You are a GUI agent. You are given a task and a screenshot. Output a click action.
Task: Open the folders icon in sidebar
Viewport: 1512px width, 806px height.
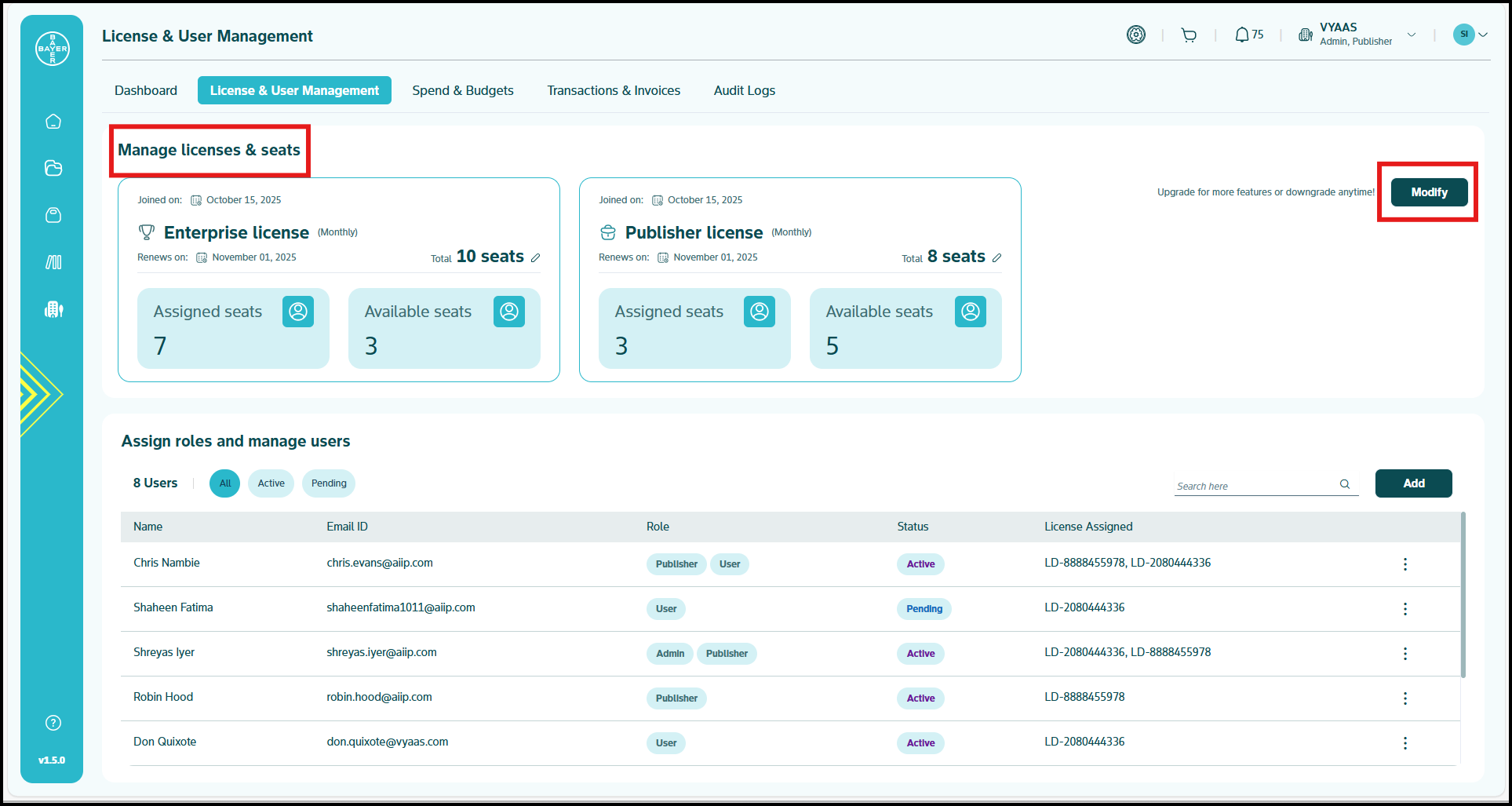[53, 168]
